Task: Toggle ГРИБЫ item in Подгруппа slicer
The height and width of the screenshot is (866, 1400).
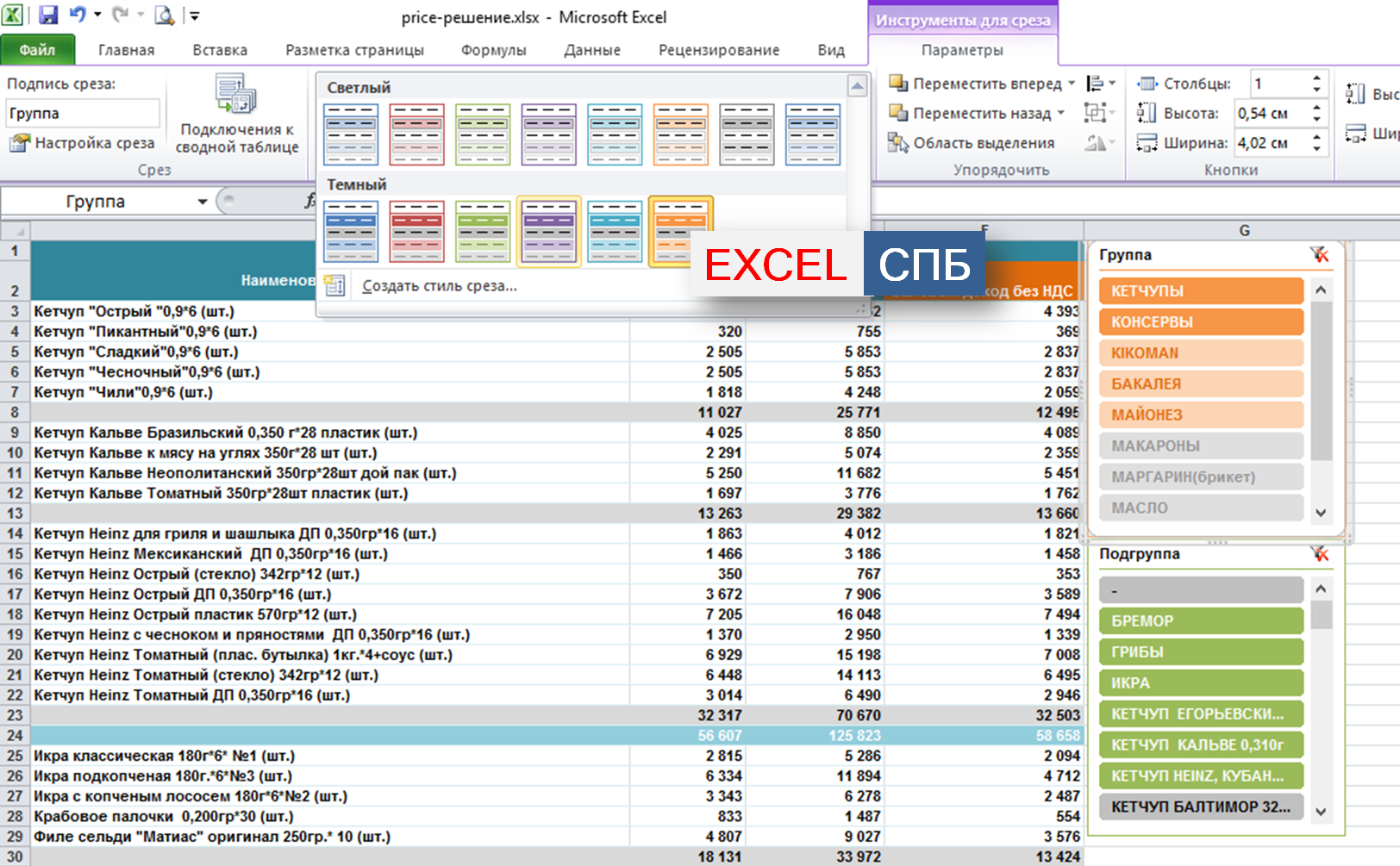Action: coord(1200,652)
